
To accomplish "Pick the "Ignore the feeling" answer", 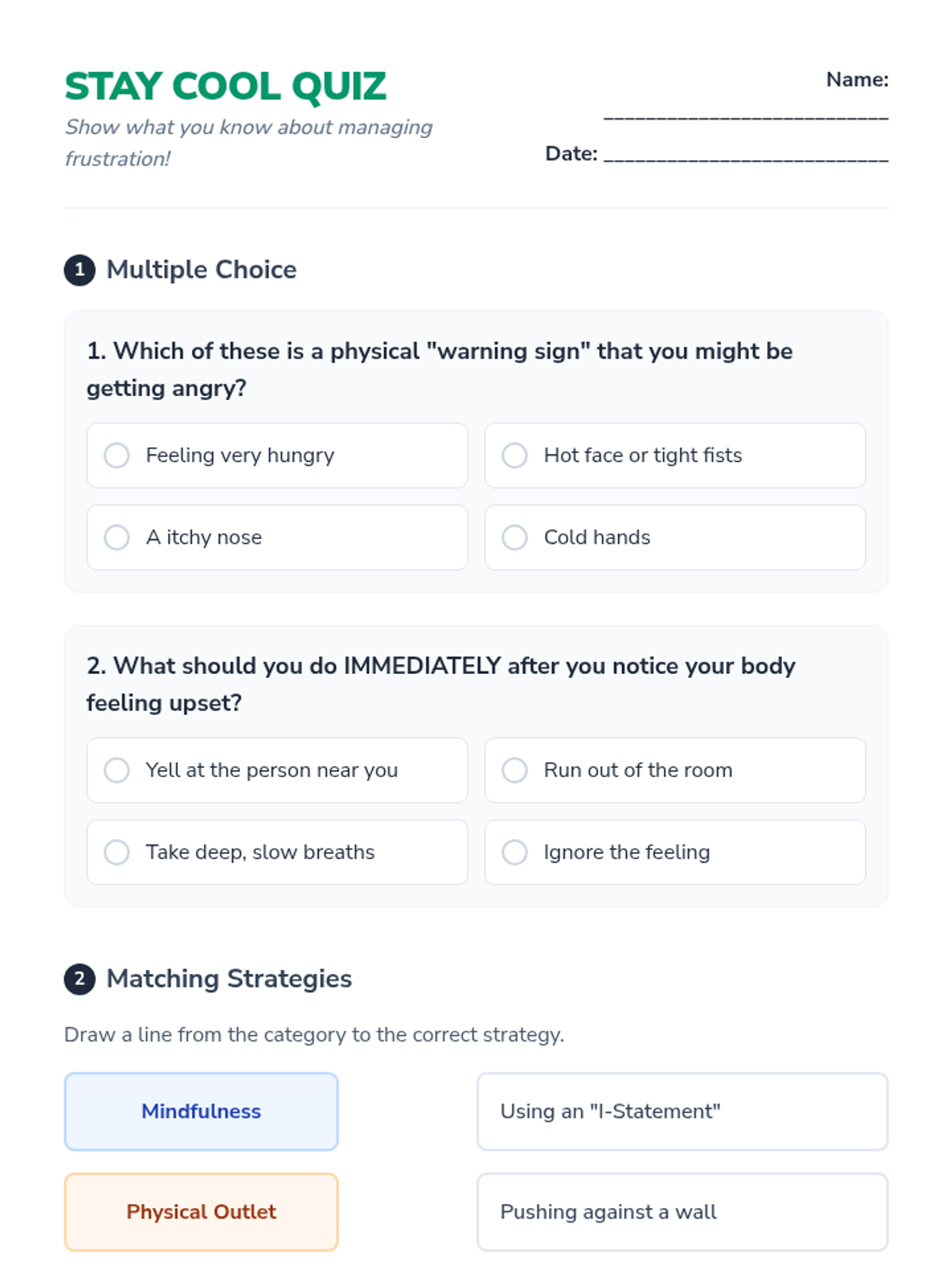I will (x=675, y=852).
